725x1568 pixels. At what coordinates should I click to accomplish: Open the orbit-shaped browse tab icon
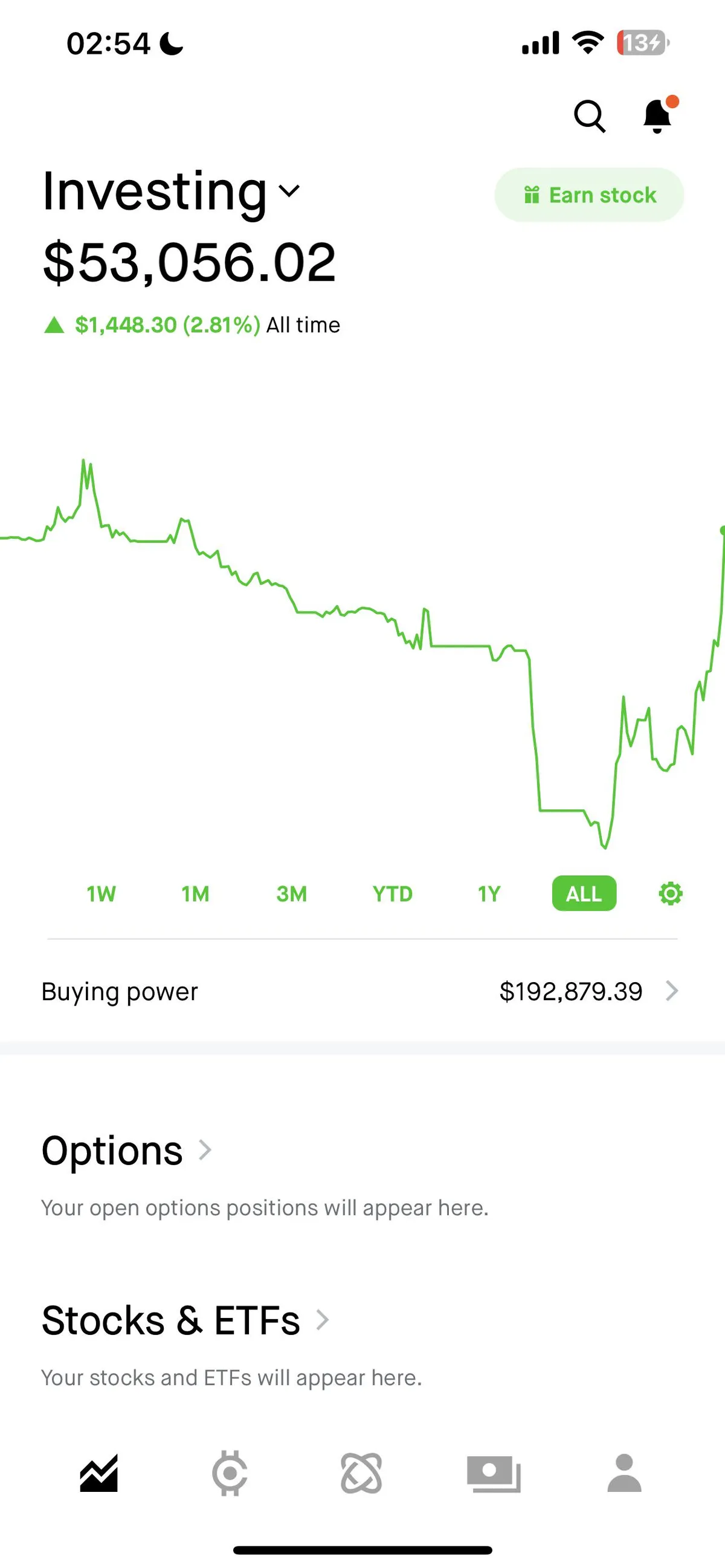(361, 1473)
